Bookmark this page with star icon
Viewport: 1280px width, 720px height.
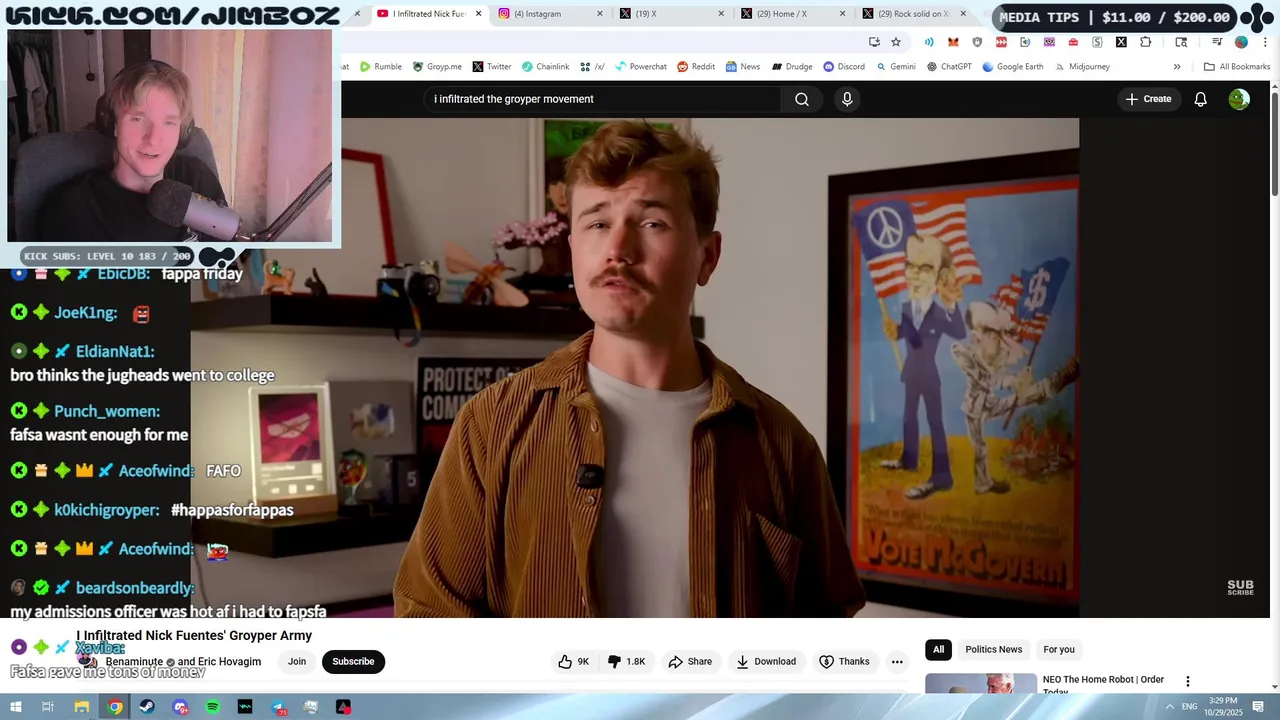tap(896, 42)
